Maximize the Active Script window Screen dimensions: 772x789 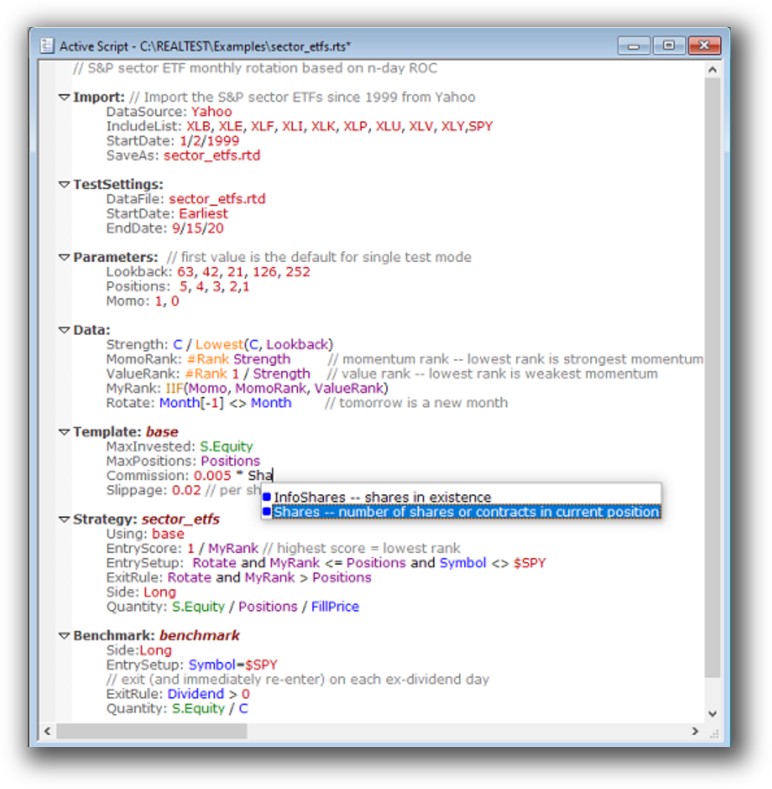(x=668, y=46)
